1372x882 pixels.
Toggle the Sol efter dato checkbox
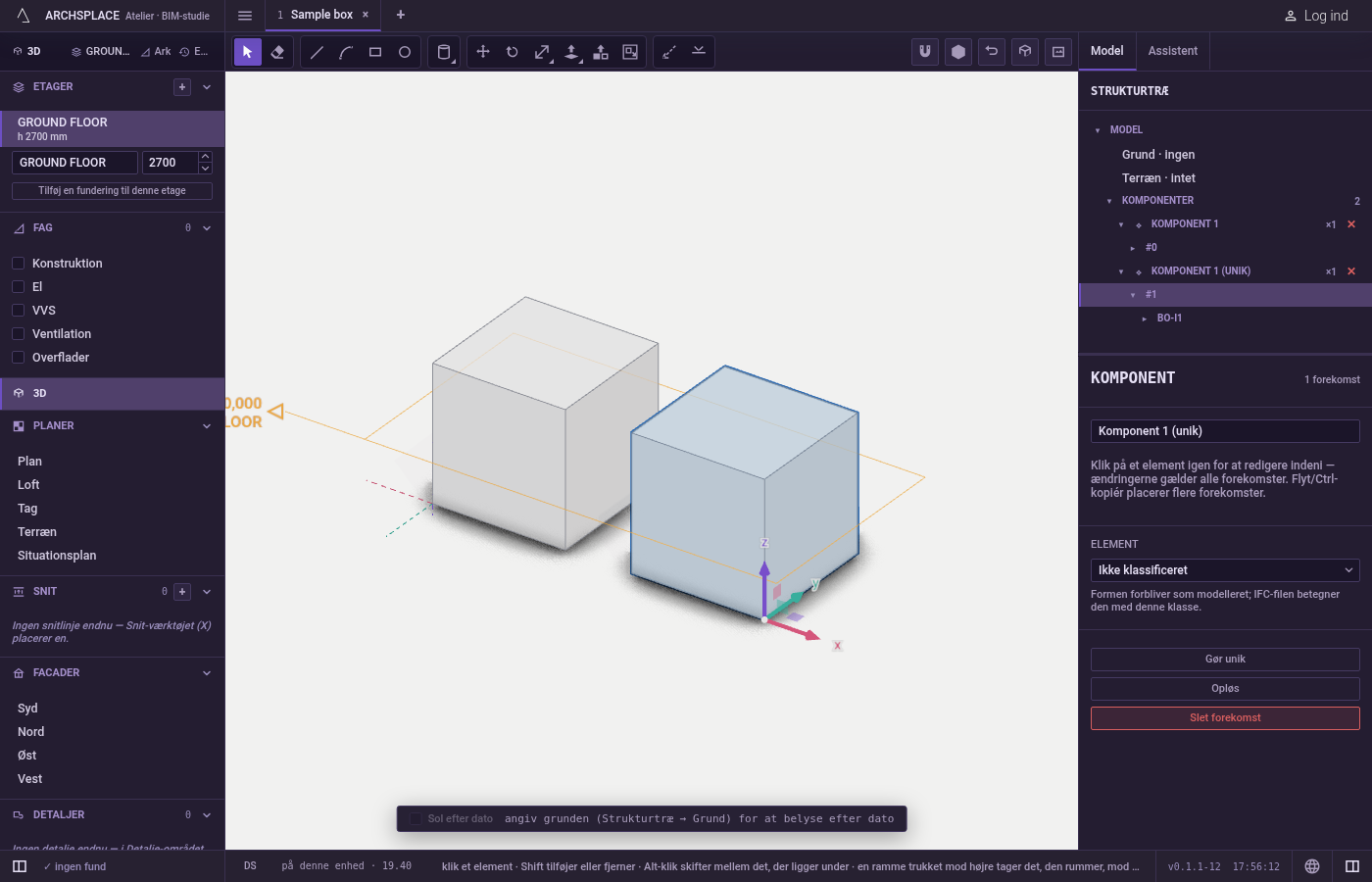tap(416, 818)
